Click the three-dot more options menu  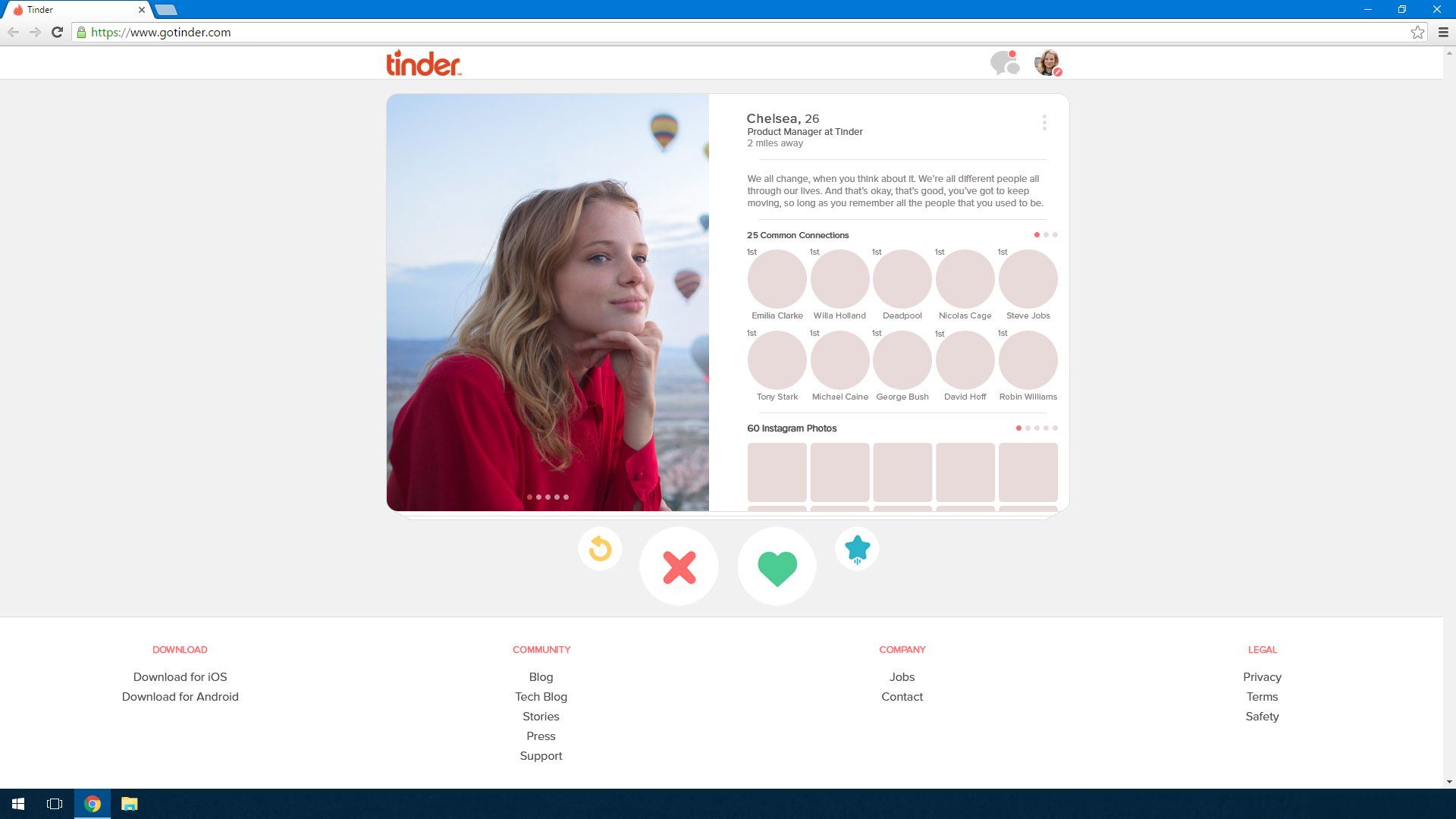(1044, 122)
